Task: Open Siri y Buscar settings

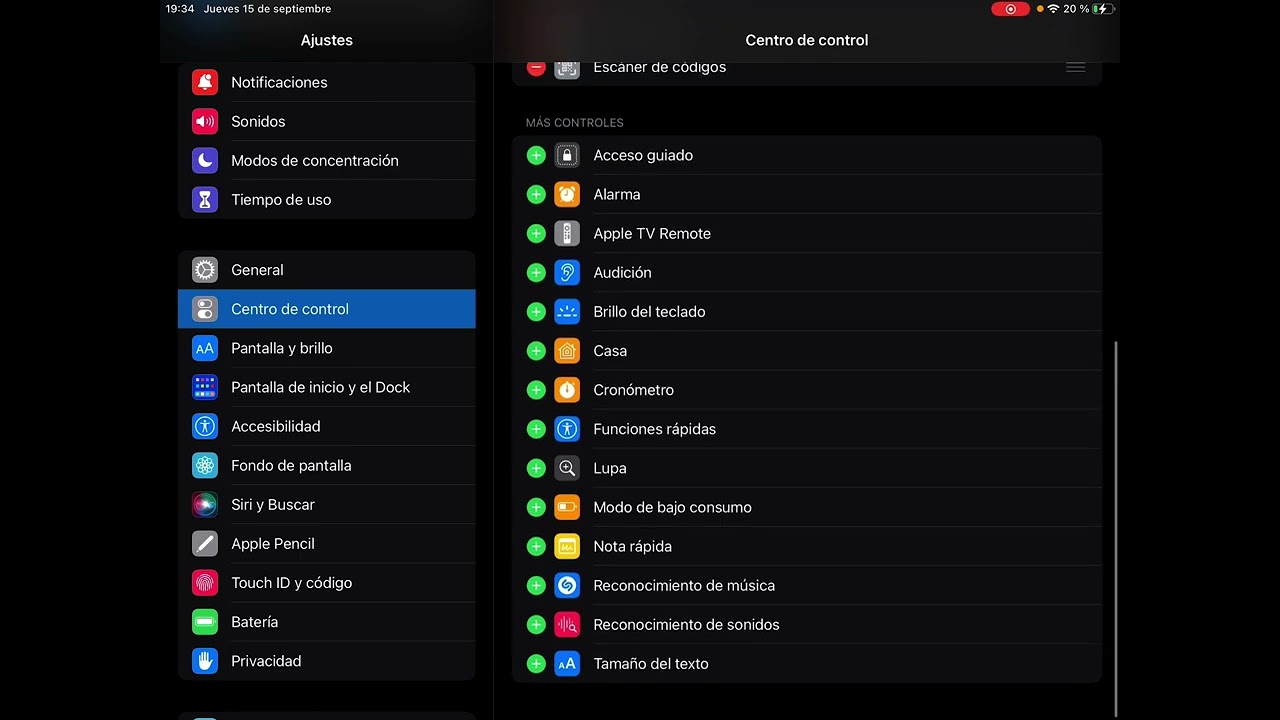Action: (326, 504)
